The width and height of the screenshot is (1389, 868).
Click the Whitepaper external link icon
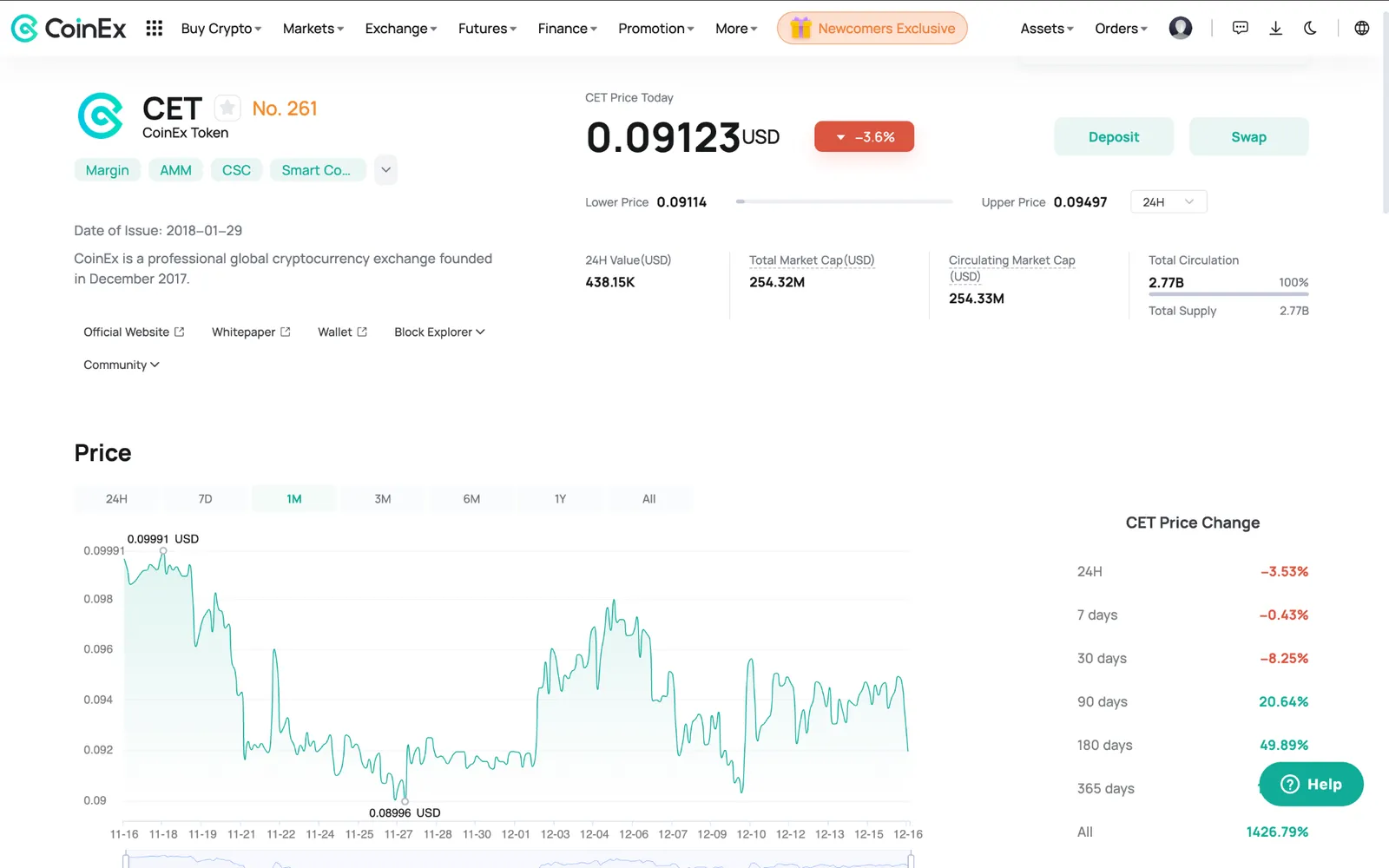(x=286, y=332)
